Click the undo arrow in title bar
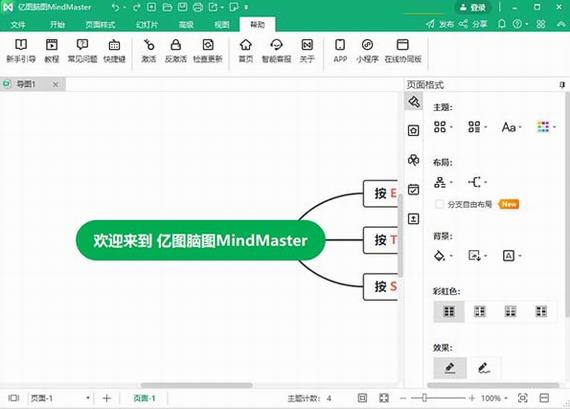This screenshot has width=570, height=409. pyautogui.click(x=116, y=7)
